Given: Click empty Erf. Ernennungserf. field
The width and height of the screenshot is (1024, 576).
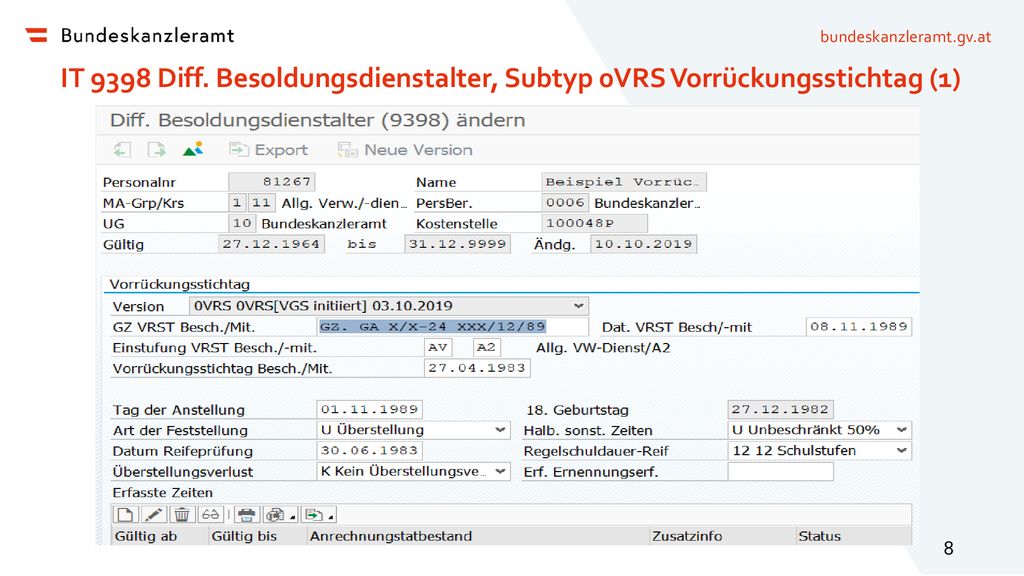Looking at the screenshot, I should (780, 472).
